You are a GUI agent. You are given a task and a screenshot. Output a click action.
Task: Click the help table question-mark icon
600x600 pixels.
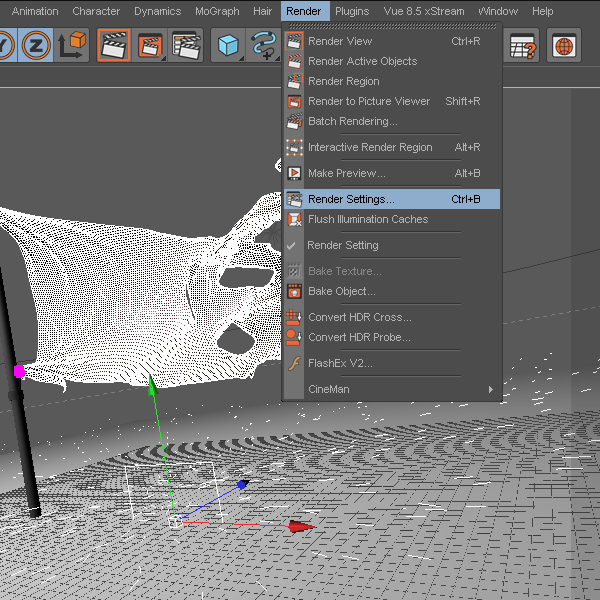point(522,45)
